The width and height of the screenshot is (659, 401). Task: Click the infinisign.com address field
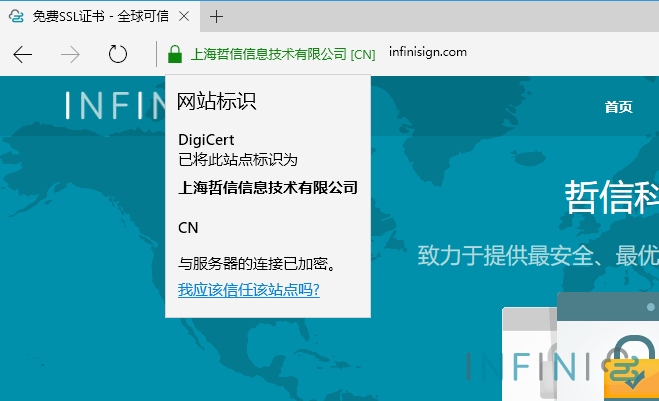[x=430, y=53]
